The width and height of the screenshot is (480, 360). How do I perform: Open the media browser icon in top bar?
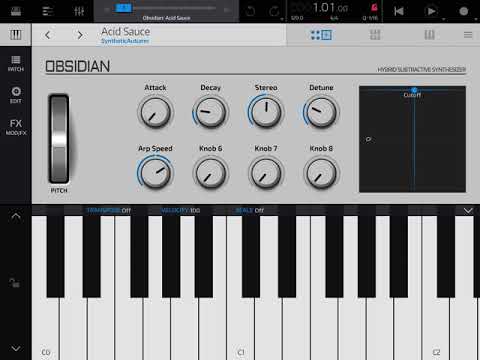pos(16,11)
